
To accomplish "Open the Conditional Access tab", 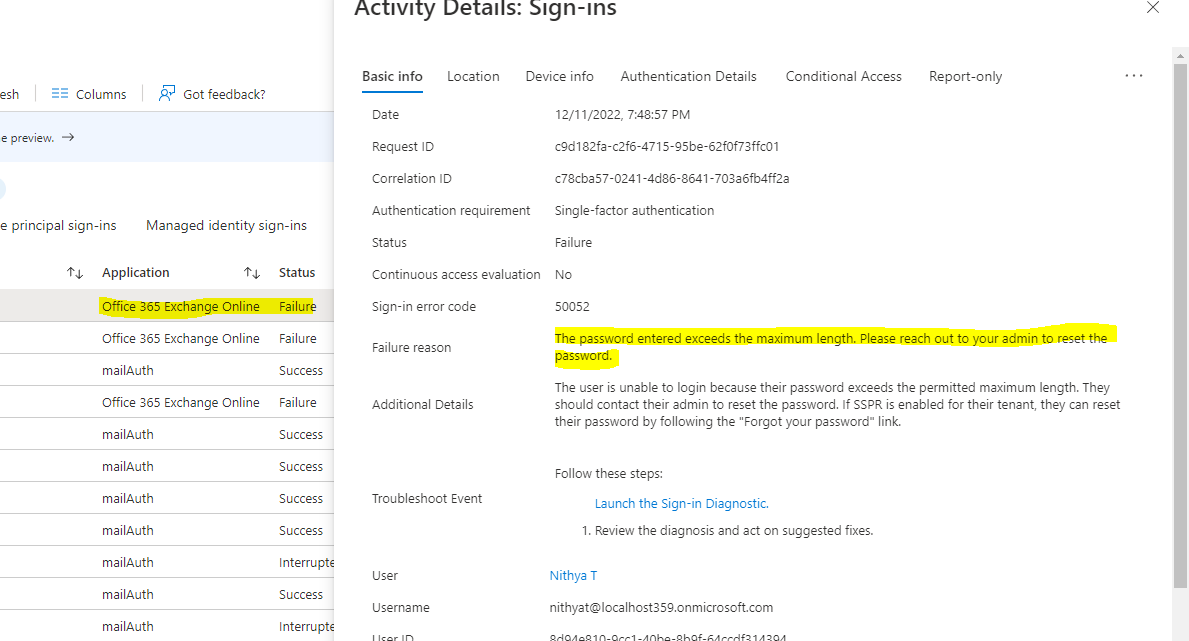I will pyautogui.click(x=843, y=77).
